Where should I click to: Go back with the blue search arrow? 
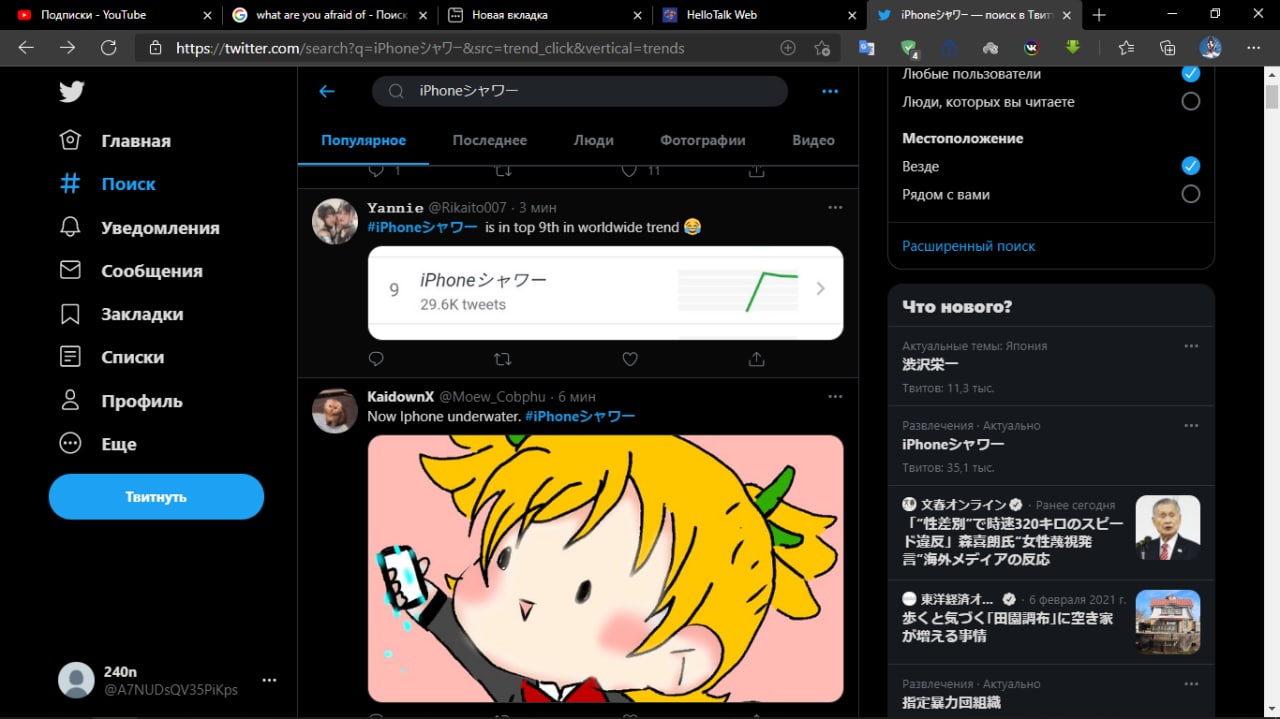tap(326, 91)
